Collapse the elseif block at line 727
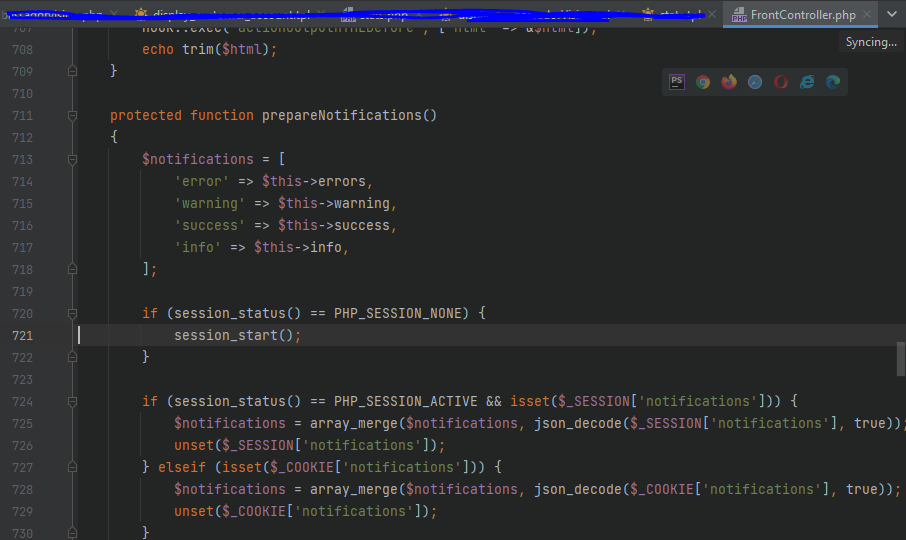Screen dimensions: 906x540 point(72,467)
